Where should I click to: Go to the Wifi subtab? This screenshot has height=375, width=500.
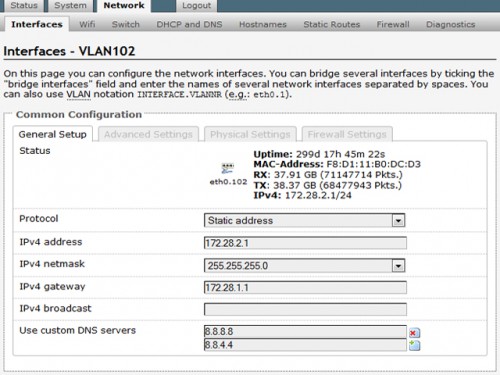[87, 24]
